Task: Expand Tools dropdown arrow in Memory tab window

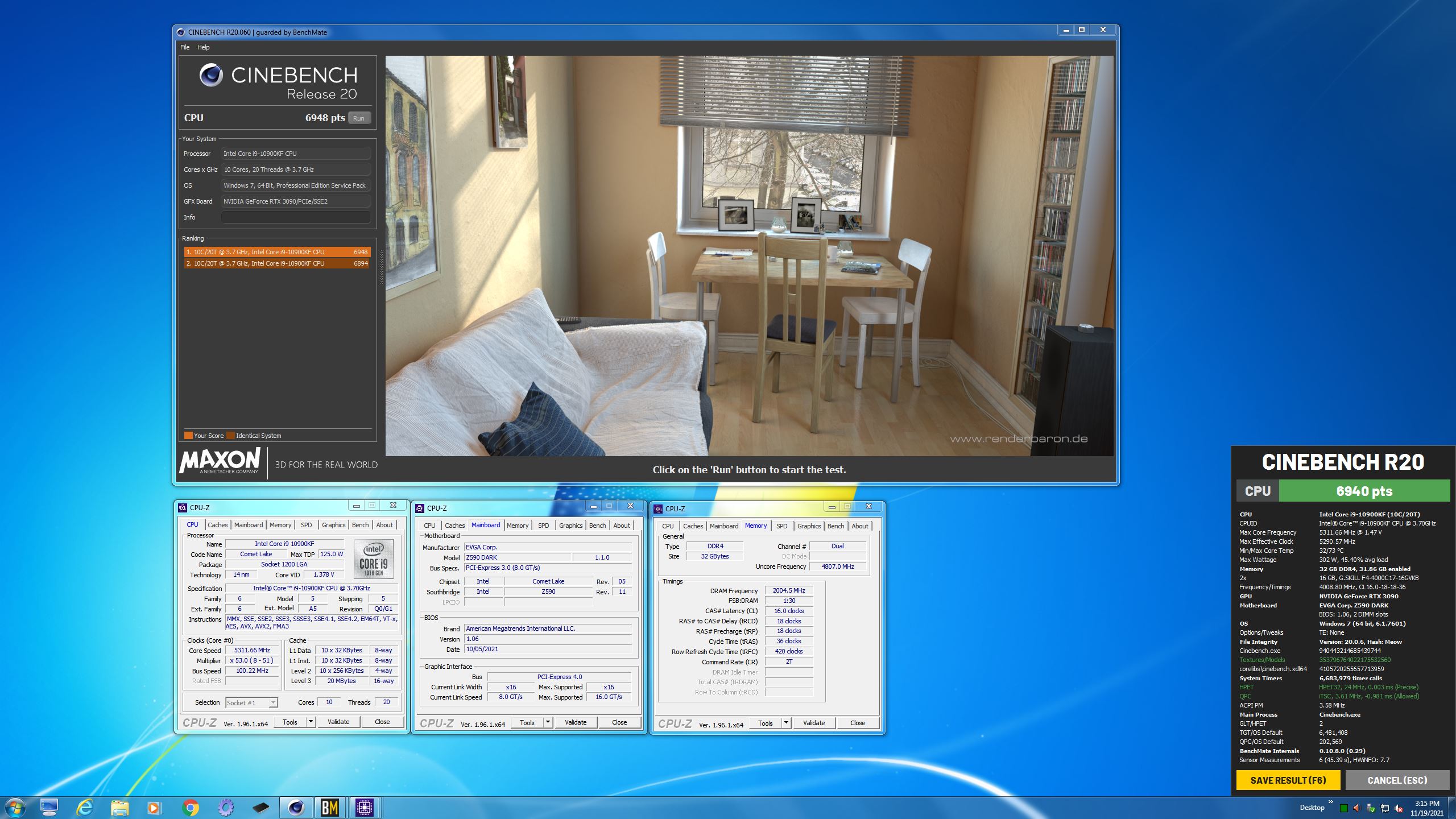Action: click(x=786, y=723)
